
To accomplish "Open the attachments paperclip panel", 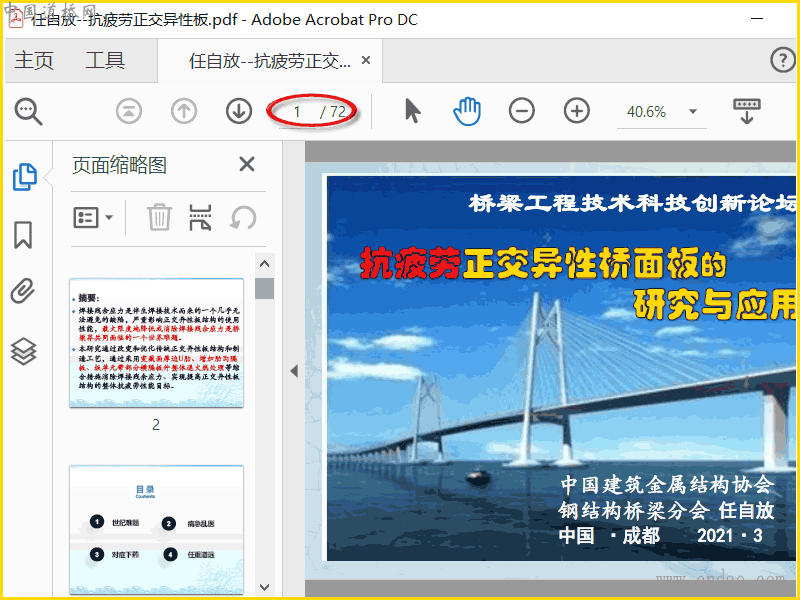I will pos(23,291).
